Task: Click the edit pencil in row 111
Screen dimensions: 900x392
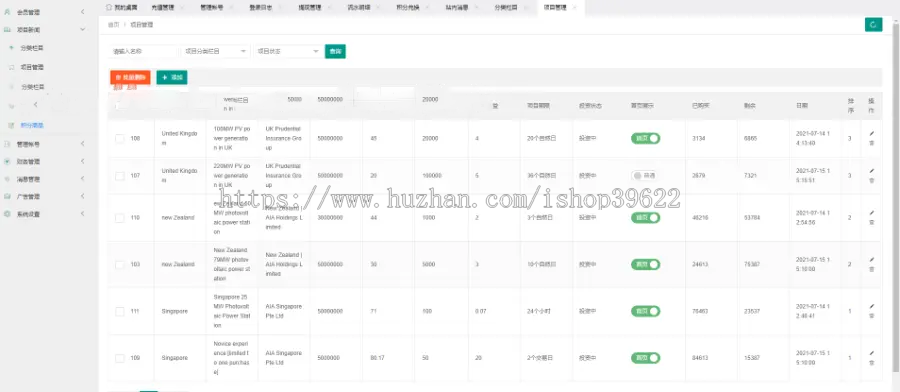Action: pos(872,306)
